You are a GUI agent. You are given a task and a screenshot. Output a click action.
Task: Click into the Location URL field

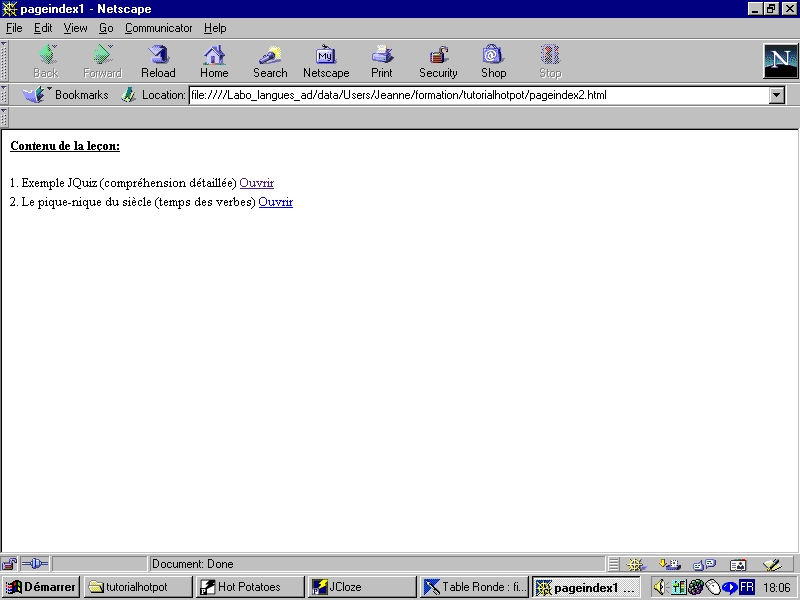tap(479, 95)
